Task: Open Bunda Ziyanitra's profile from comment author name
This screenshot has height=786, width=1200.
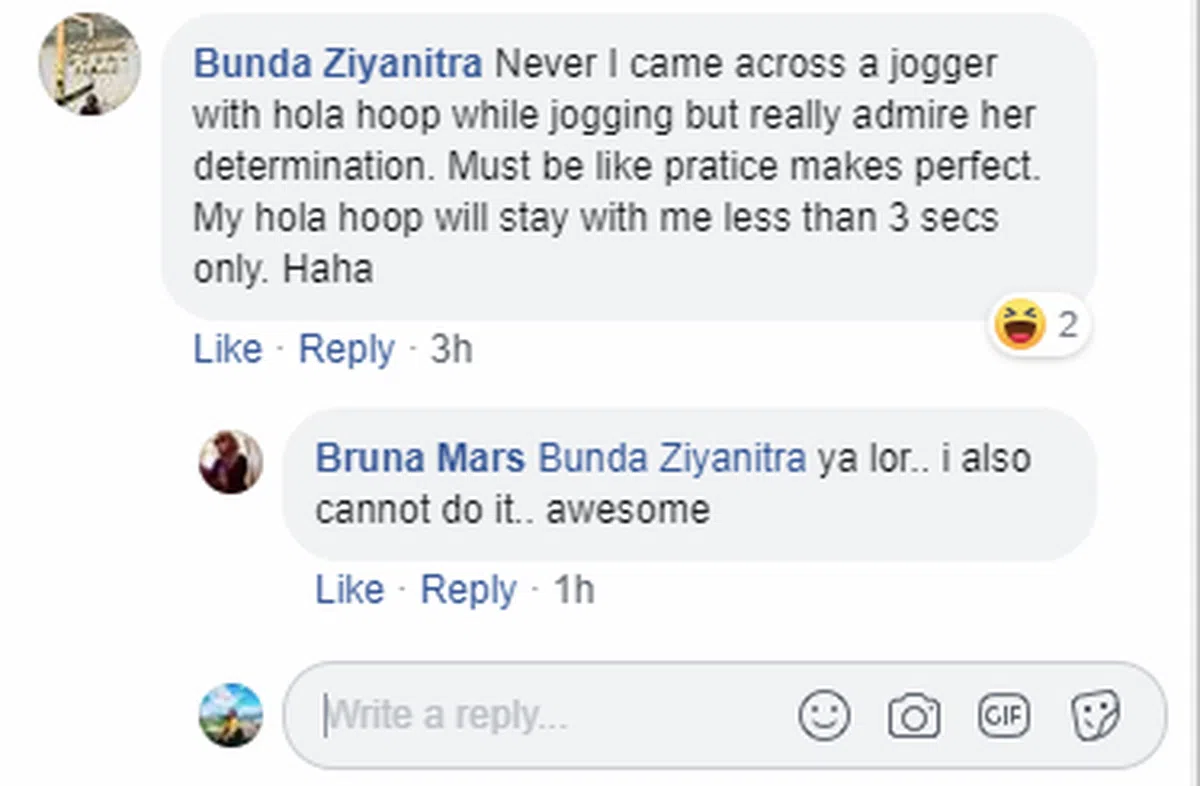Action: coord(337,65)
